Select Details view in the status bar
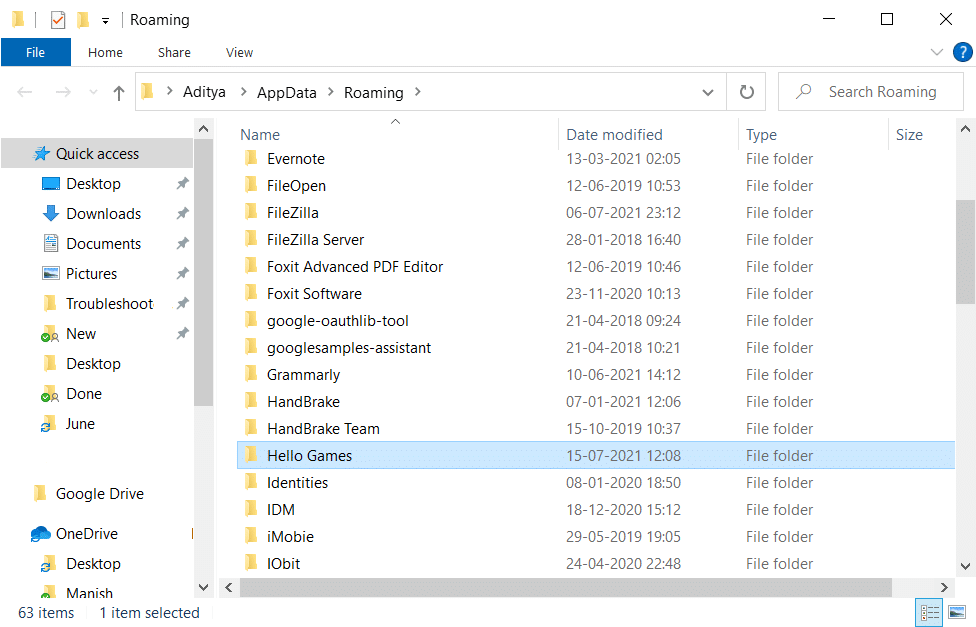Image resolution: width=976 pixels, height=627 pixels. (929, 612)
